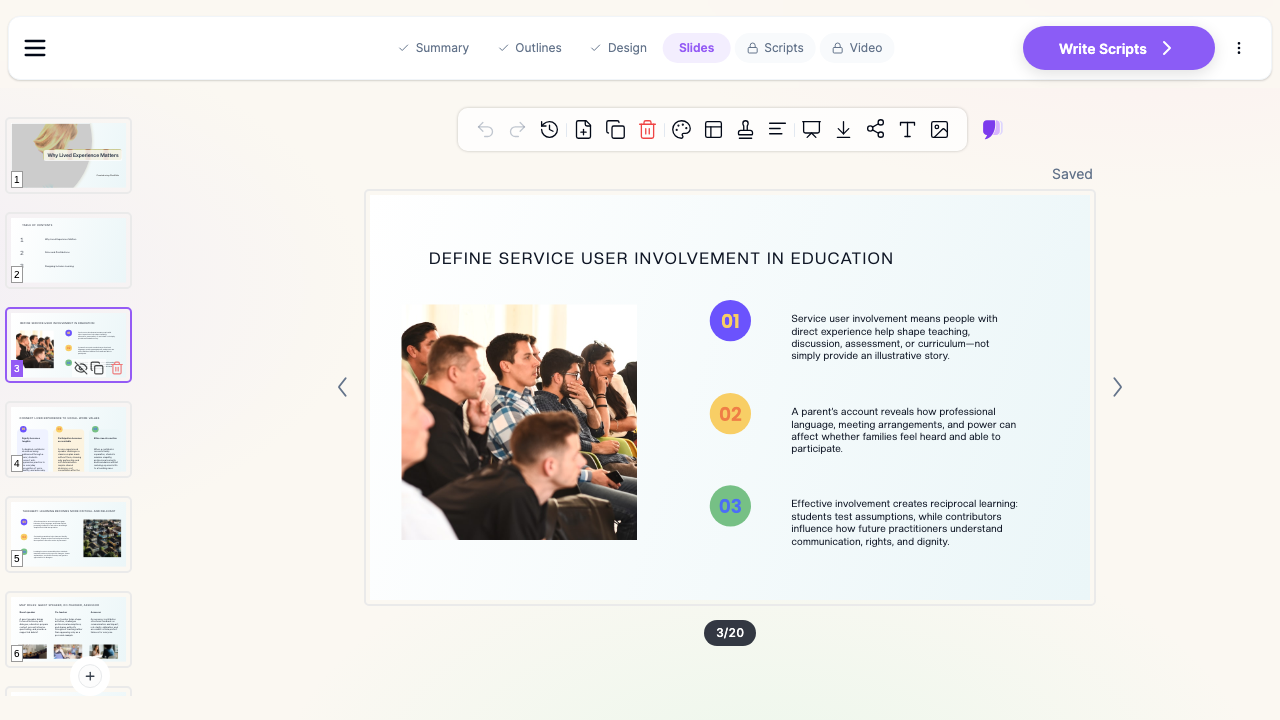Select slide 4 thumbnail
This screenshot has height=720, width=1280.
point(69,440)
